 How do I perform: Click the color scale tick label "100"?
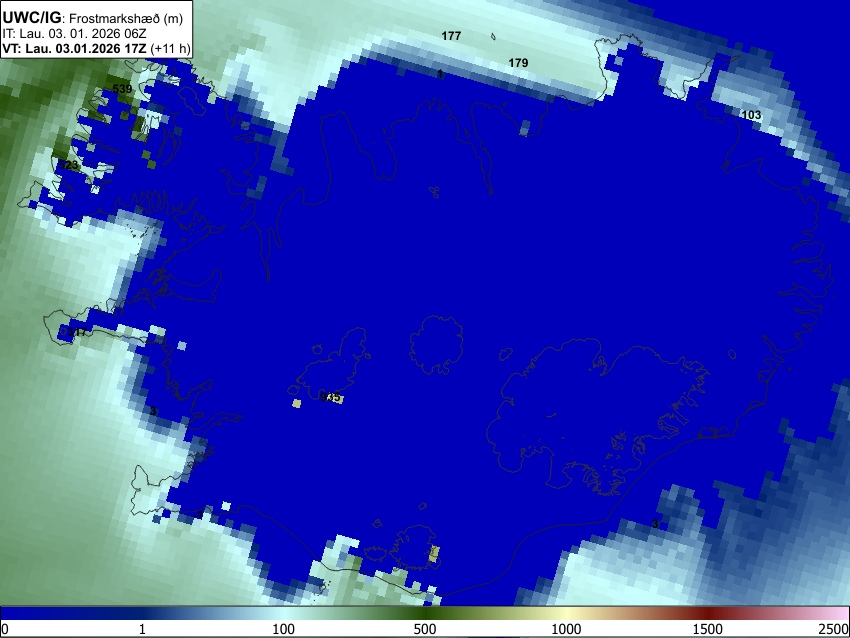point(284,629)
